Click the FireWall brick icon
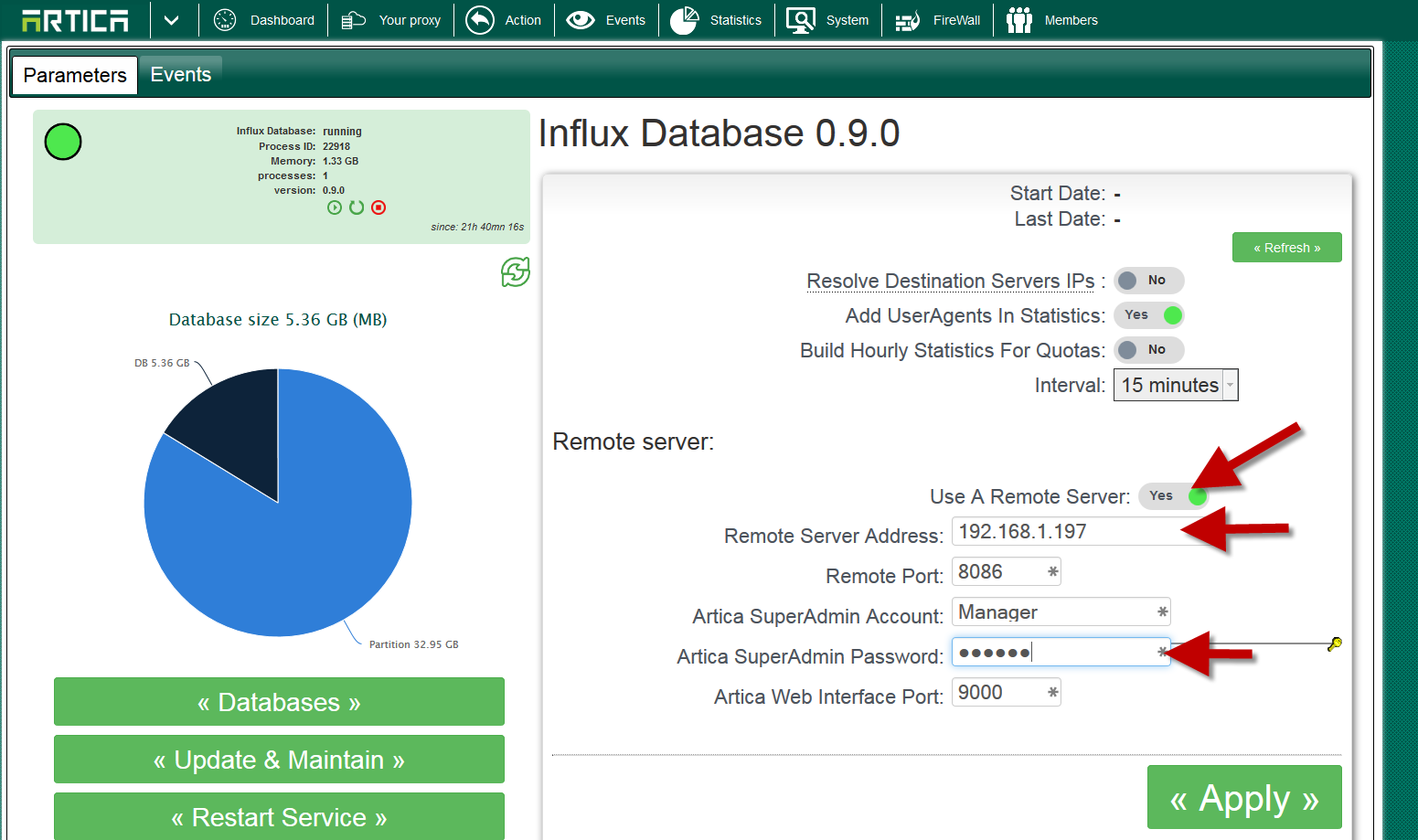 [908, 20]
